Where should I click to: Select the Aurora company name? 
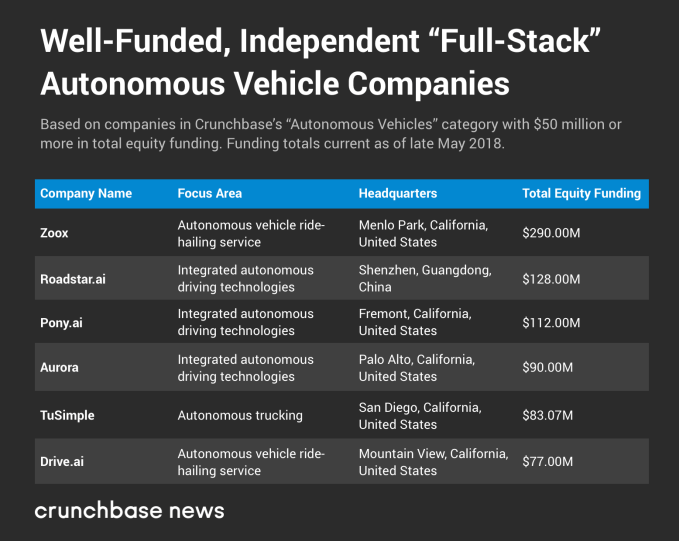[x=60, y=367]
